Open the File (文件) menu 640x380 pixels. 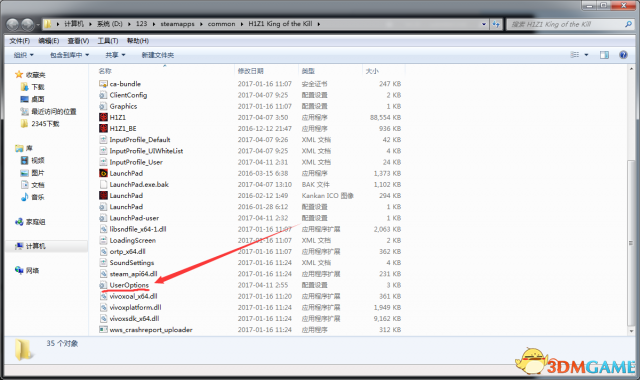coord(20,41)
